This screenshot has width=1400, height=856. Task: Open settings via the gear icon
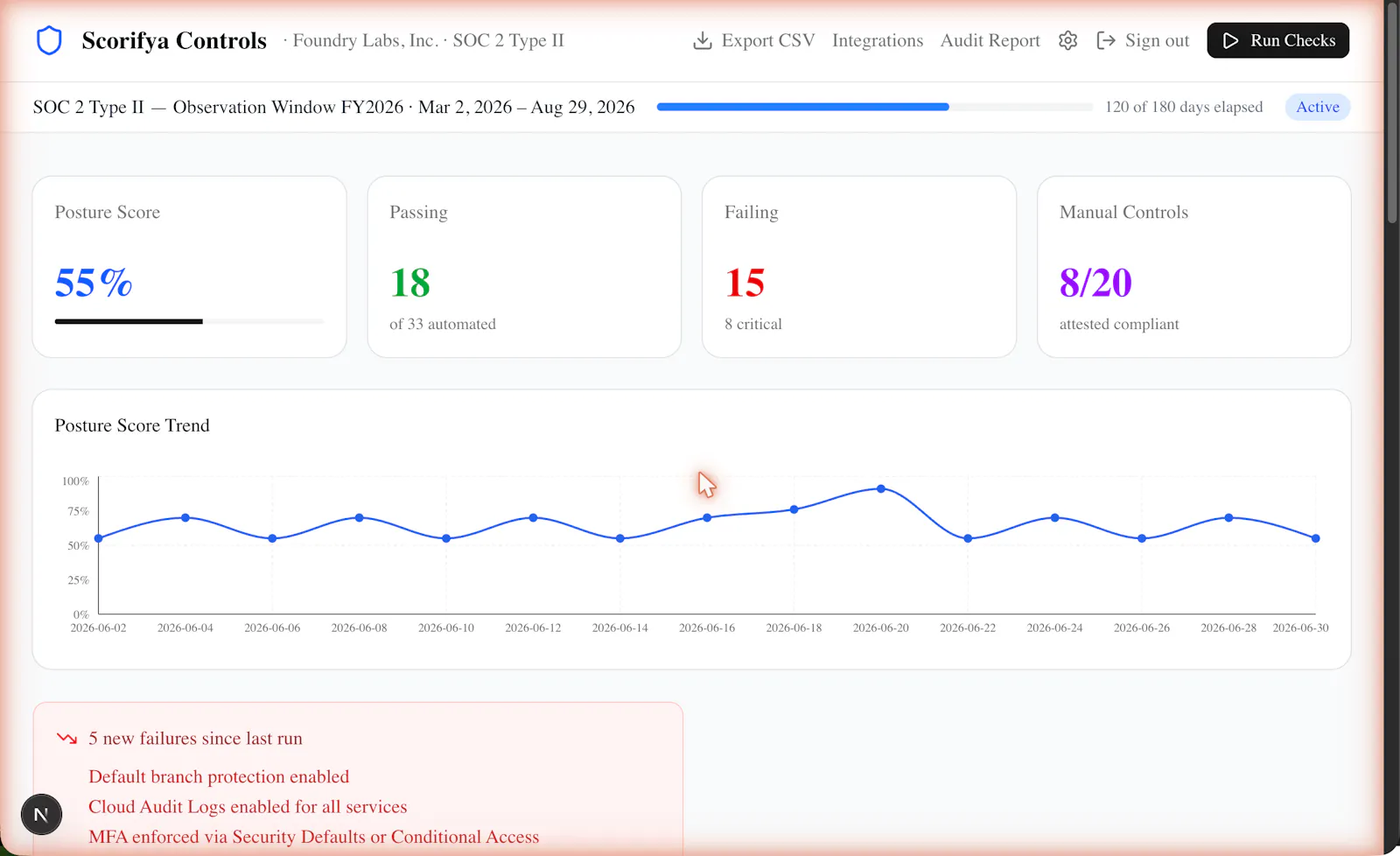(x=1067, y=40)
